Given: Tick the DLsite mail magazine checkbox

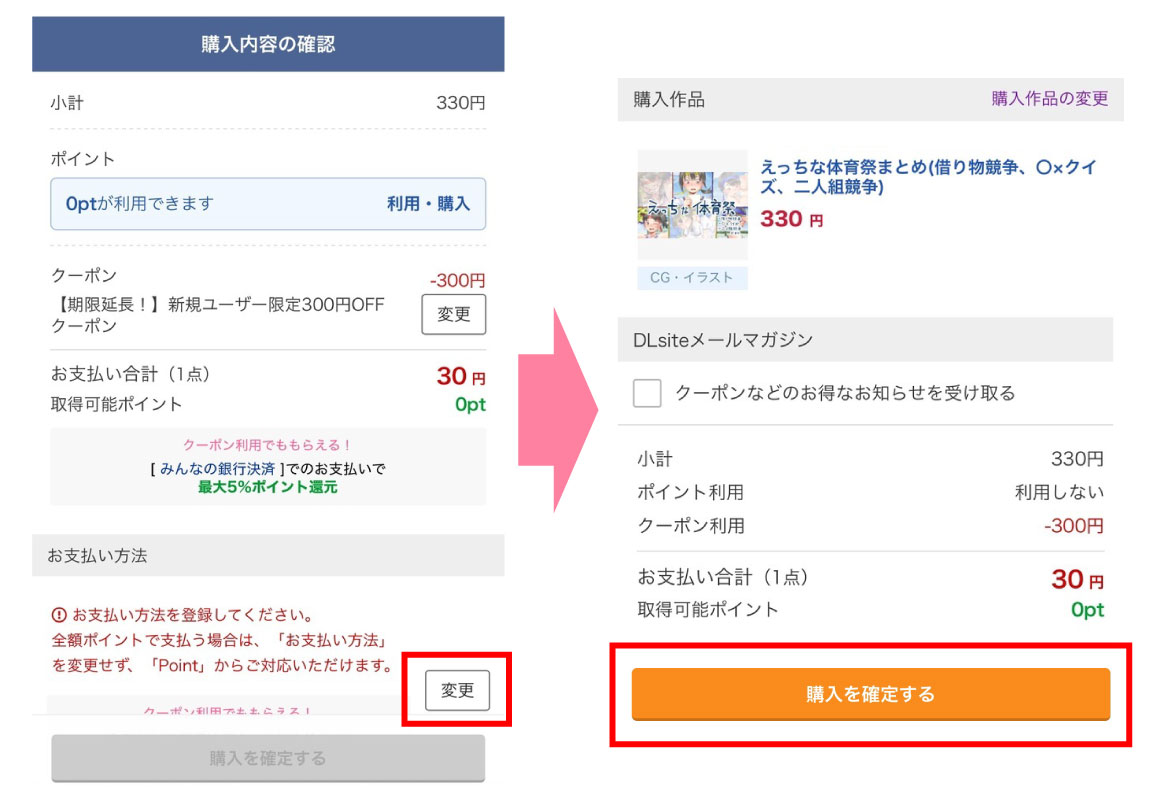Looking at the screenshot, I should click(x=647, y=393).
